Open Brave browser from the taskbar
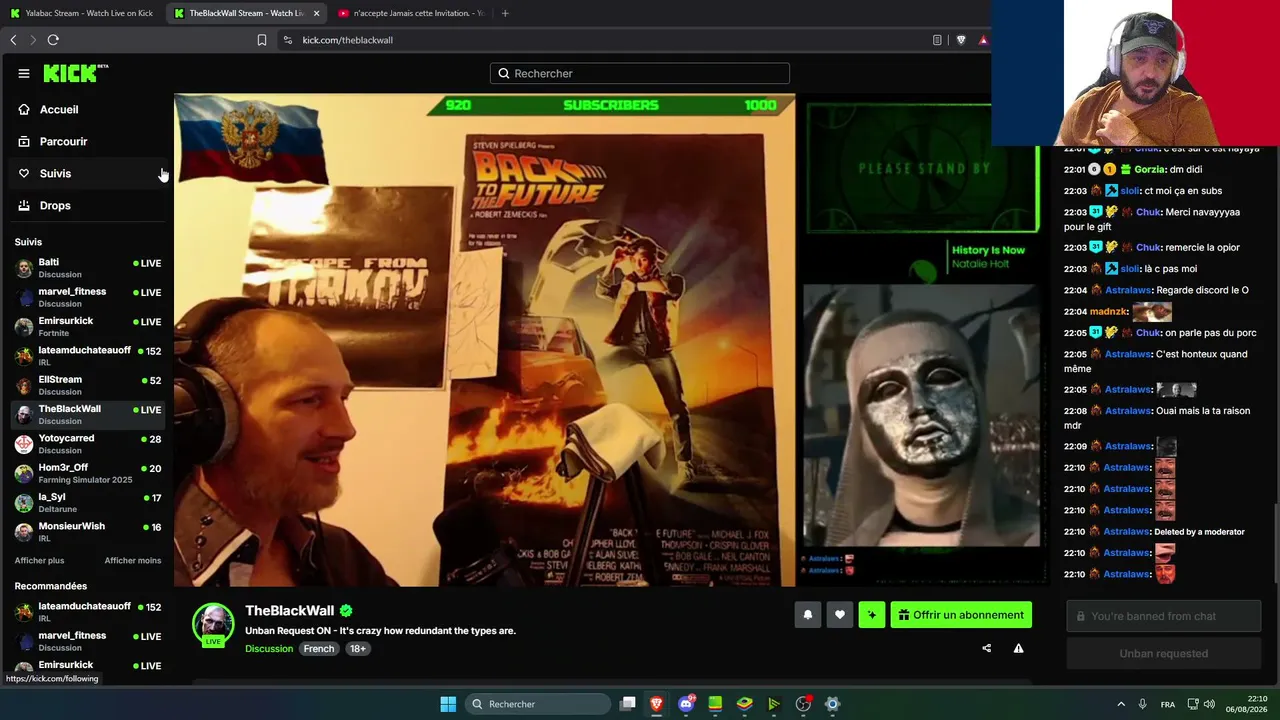Image resolution: width=1280 pixels, height=720 pixels. (657, 704)
